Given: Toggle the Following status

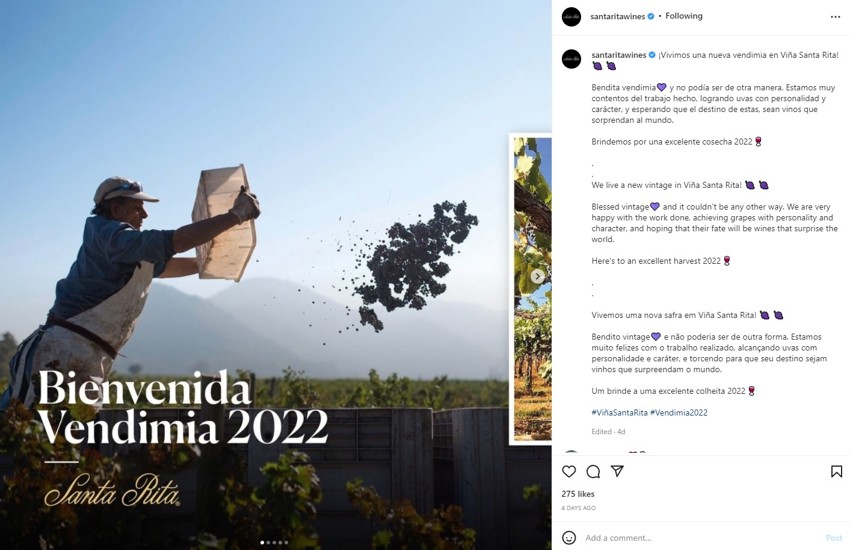Looking at the screenshot, I should 684,17.
